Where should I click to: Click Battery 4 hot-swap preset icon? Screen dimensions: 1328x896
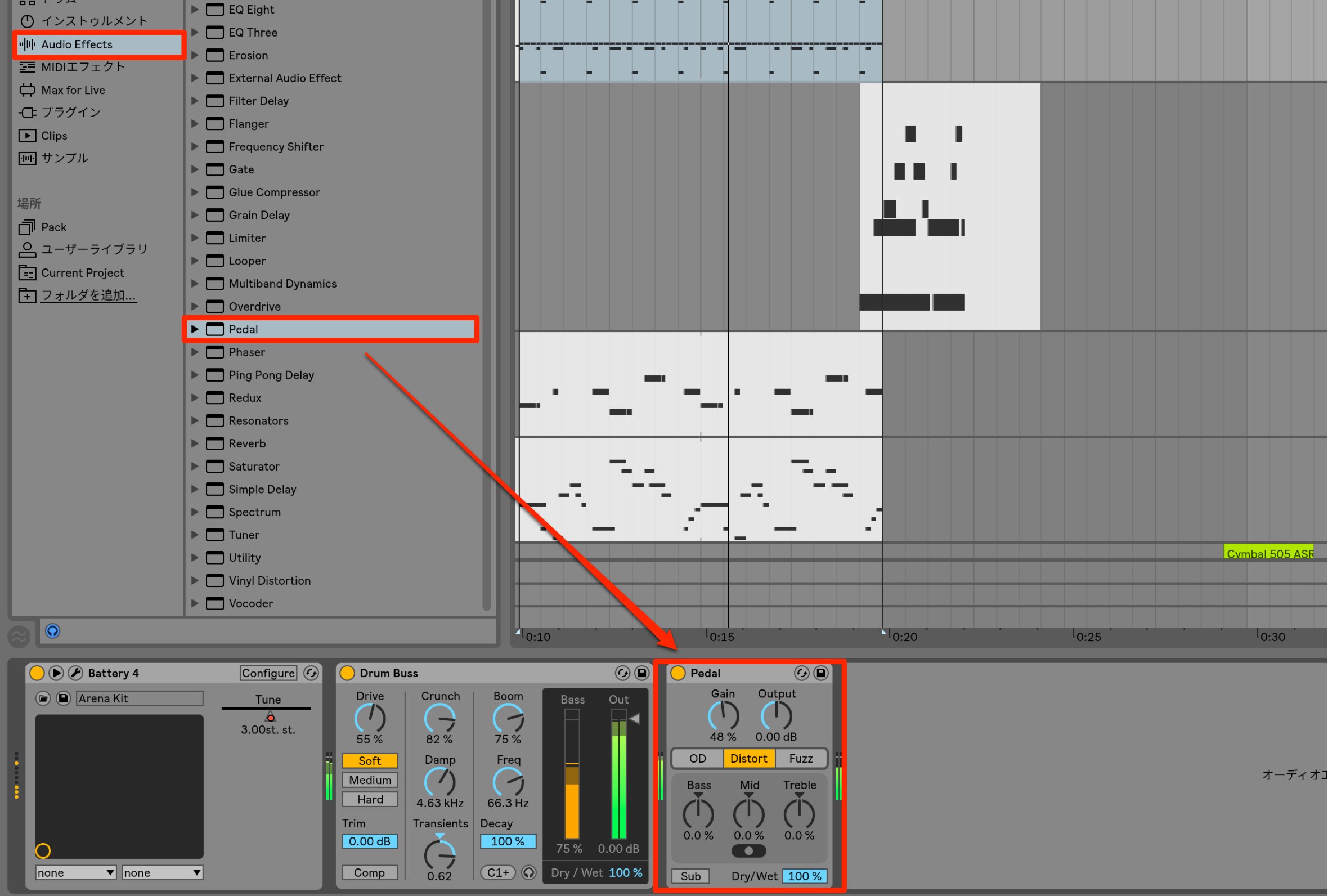(x=311, y=673)
